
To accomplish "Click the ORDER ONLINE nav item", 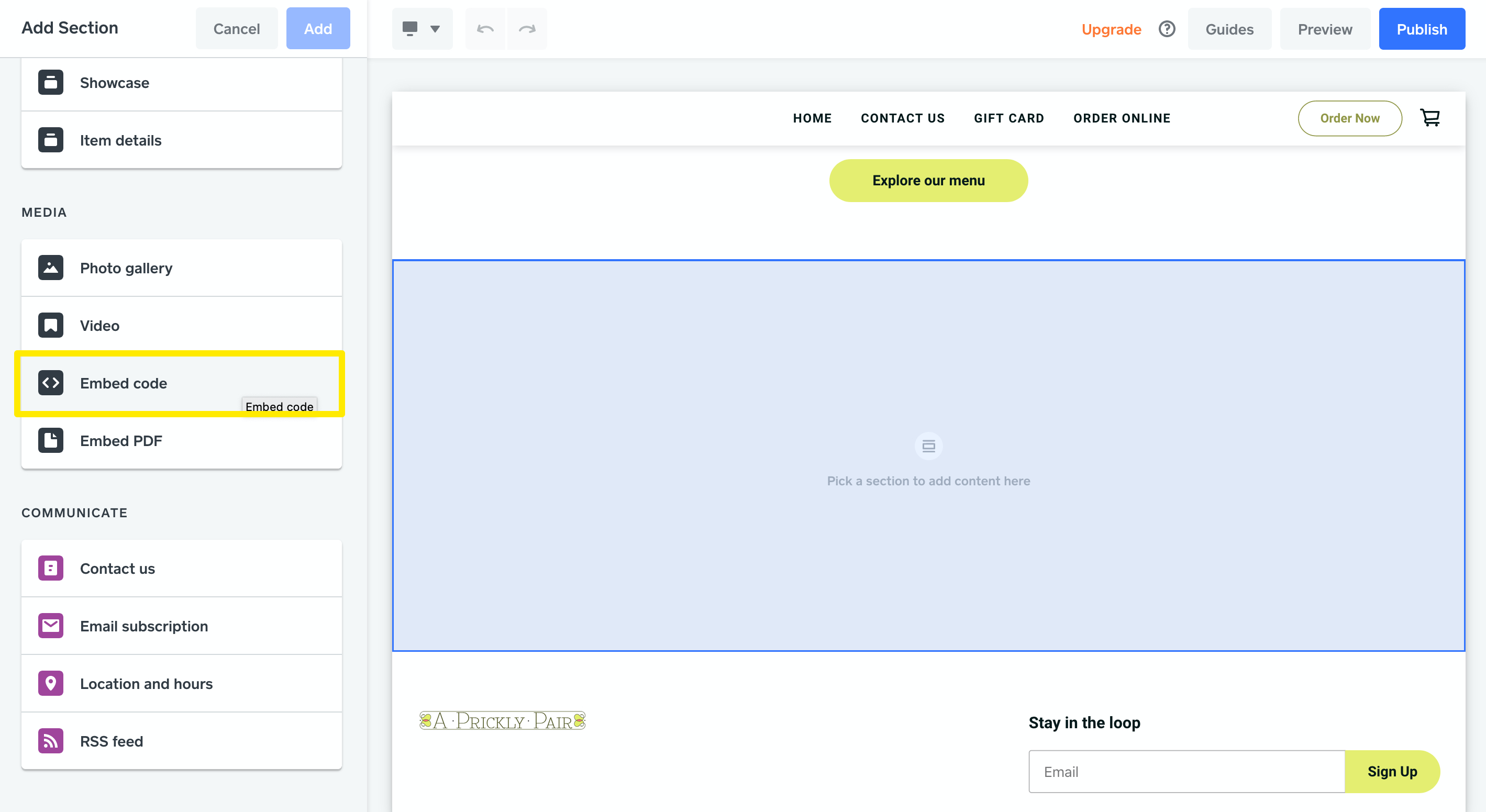I will point(1122,118).
